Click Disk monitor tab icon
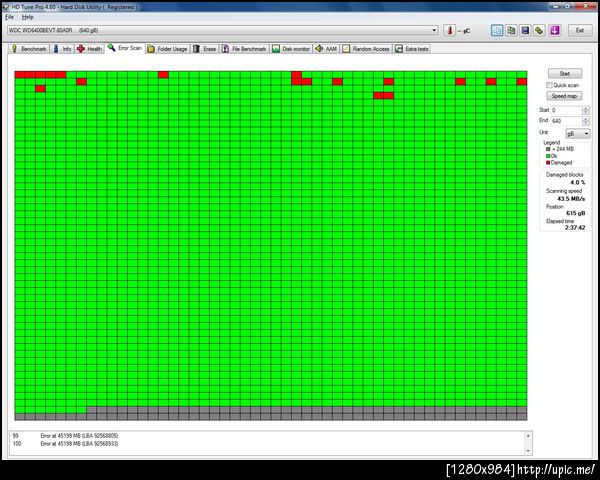600x480 pixels. point(276,49)
